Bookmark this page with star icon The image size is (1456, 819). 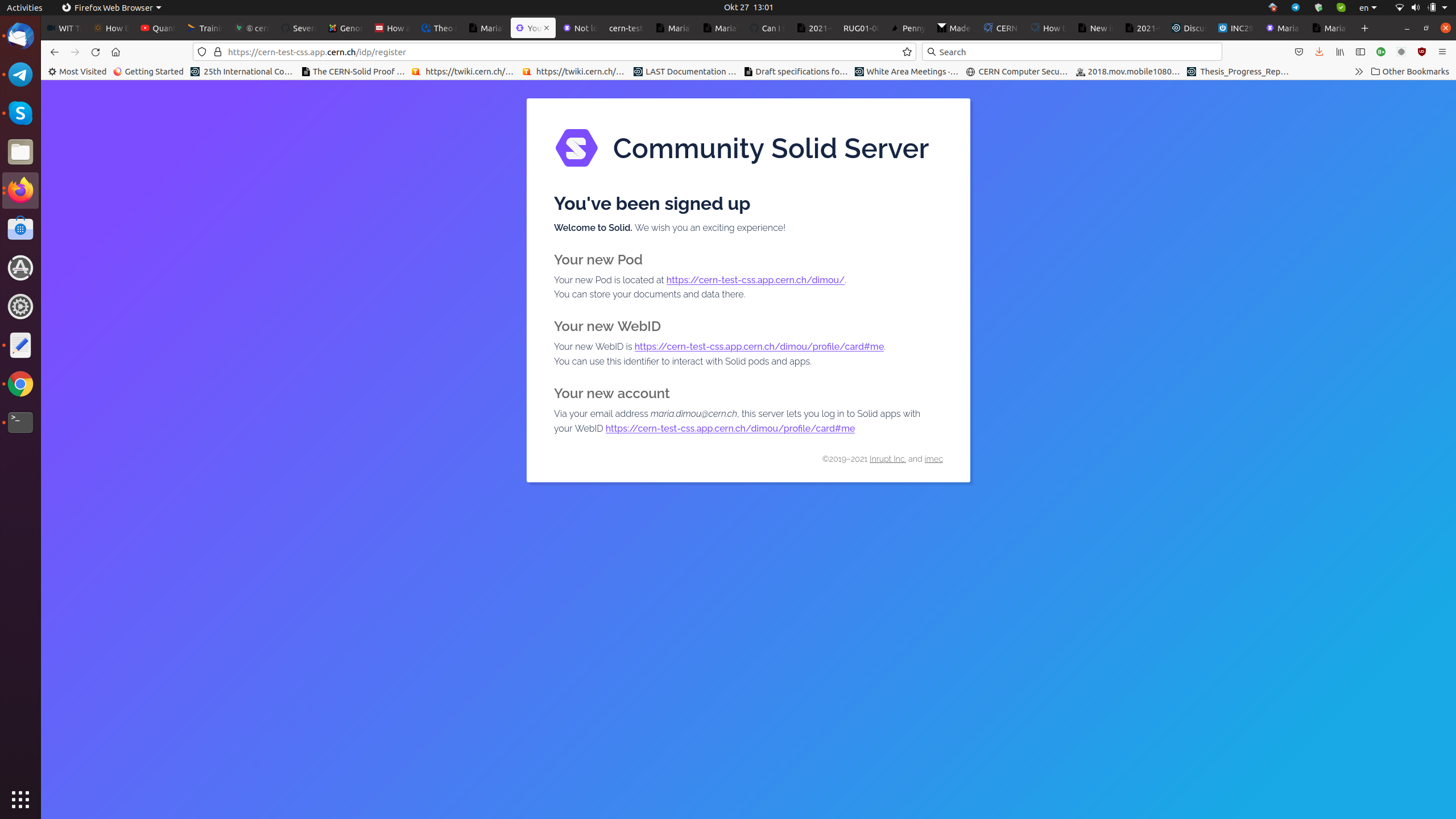907,52
